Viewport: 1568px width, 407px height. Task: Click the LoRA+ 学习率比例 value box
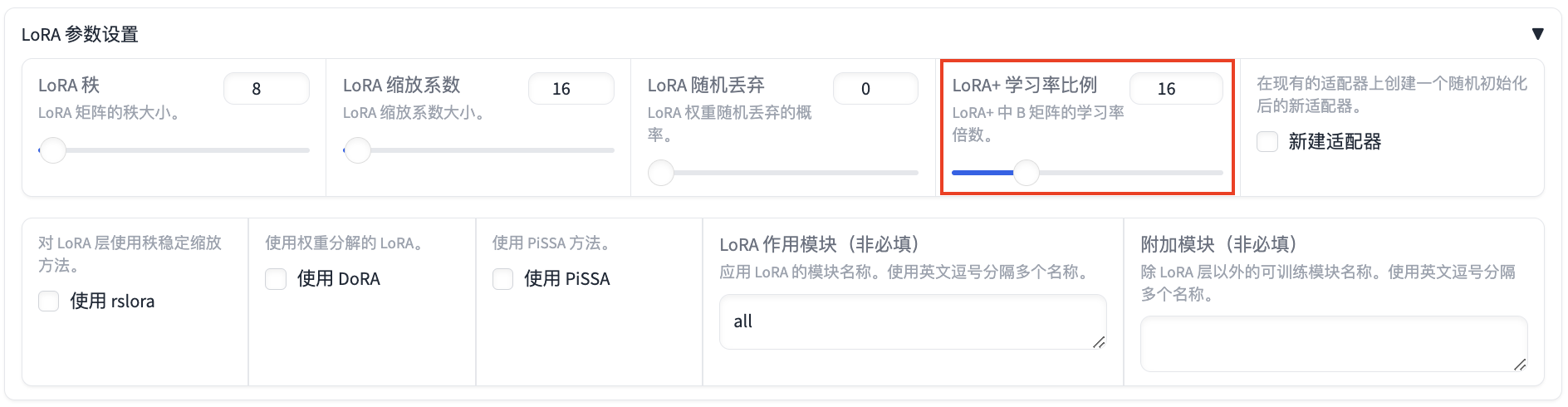click(1175, 89)
